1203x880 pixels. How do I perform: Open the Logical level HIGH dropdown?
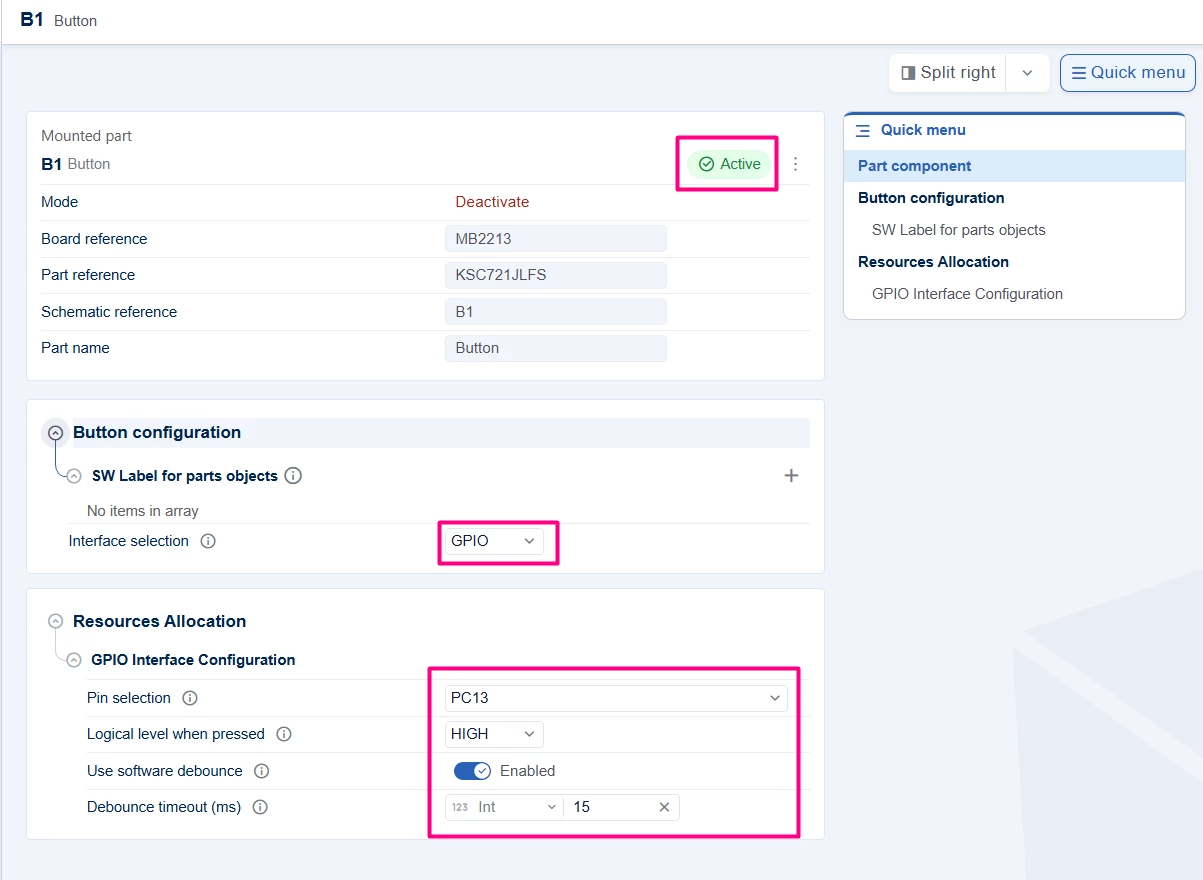click(x=494, y=734)
